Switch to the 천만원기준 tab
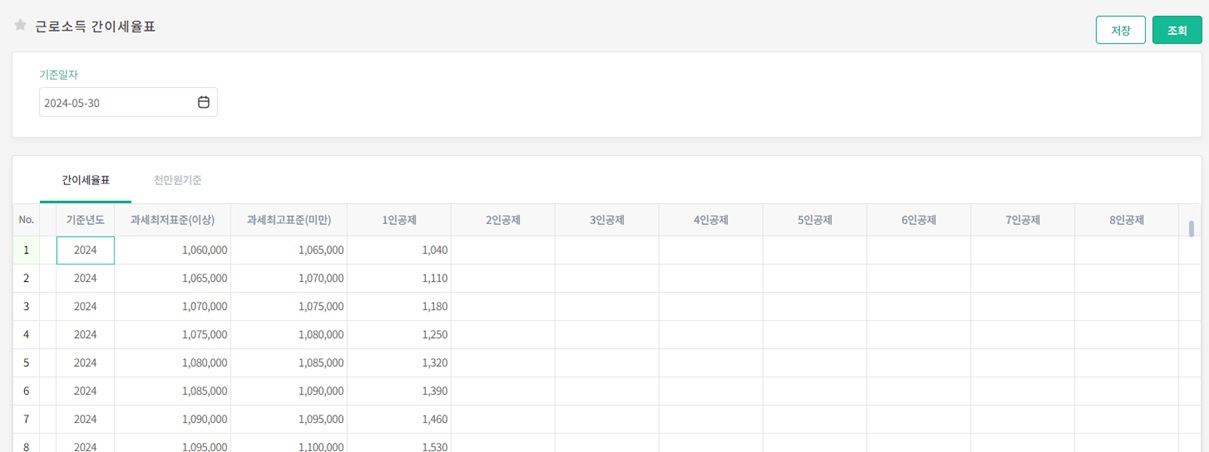This screenshot has height=452, width=1209. (x=178, y=180)
